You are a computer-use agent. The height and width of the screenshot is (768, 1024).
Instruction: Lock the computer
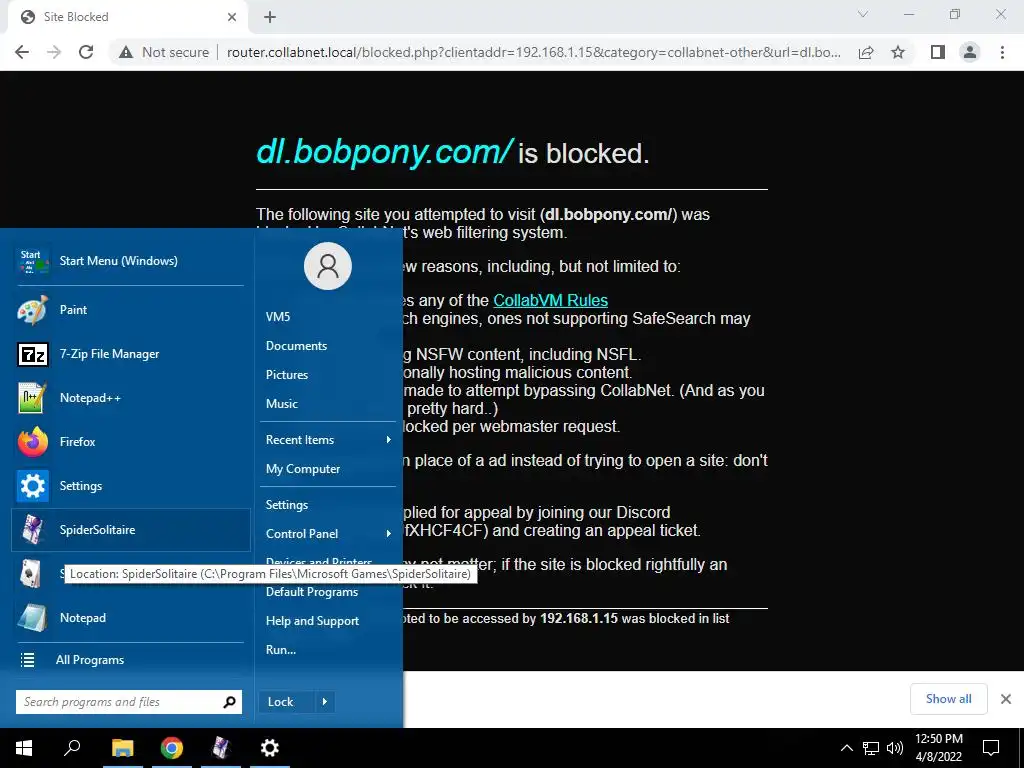click(287, 702)
